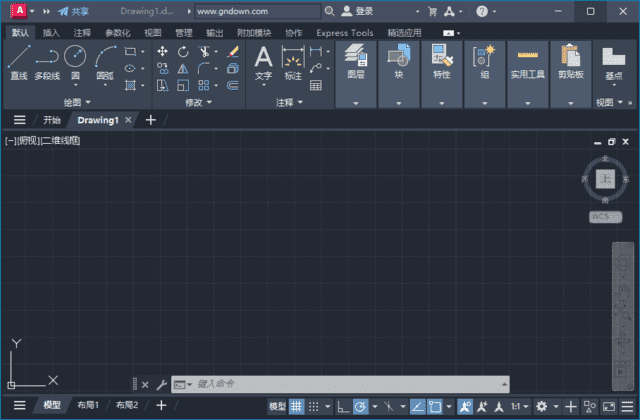Click the Stretch tool icon
The height and width of the screenshot is (420, 640).
tap(162, 85)
